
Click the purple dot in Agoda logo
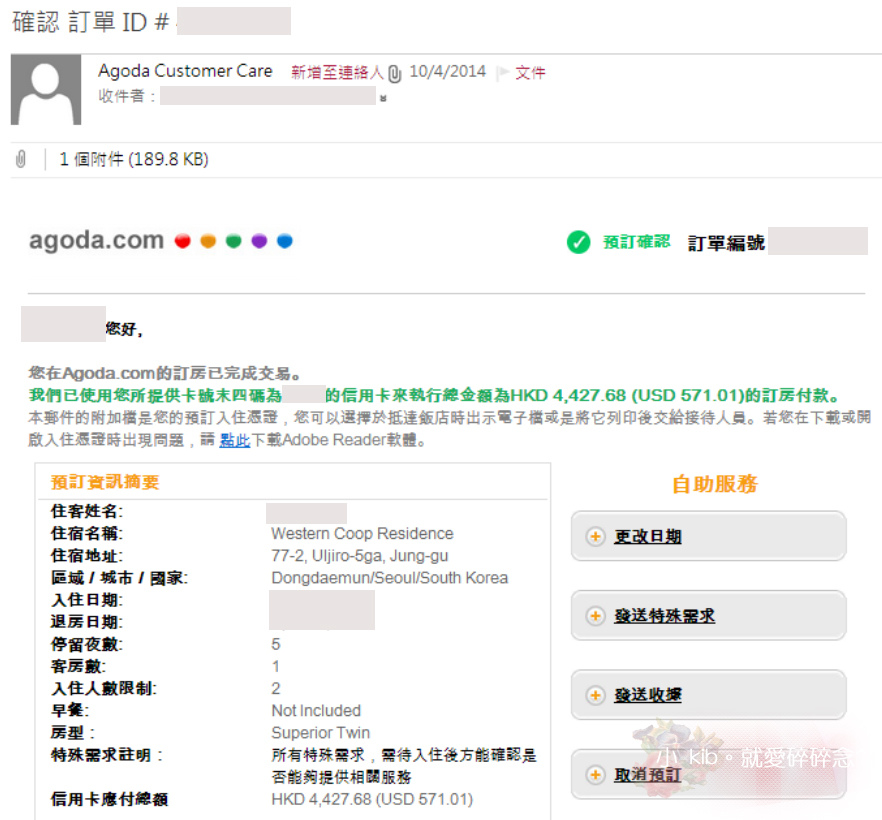coord(259,241)
